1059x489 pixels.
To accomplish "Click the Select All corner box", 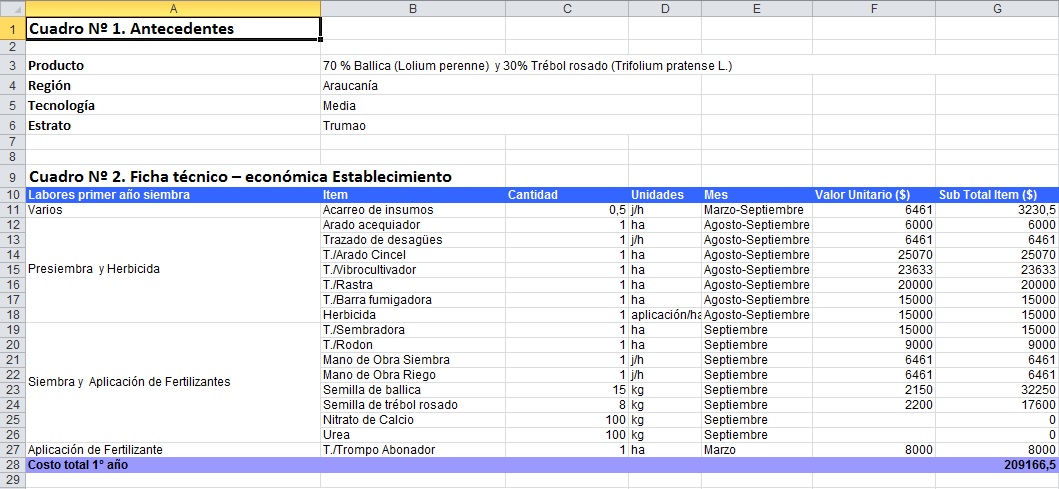I will (12, 8).
